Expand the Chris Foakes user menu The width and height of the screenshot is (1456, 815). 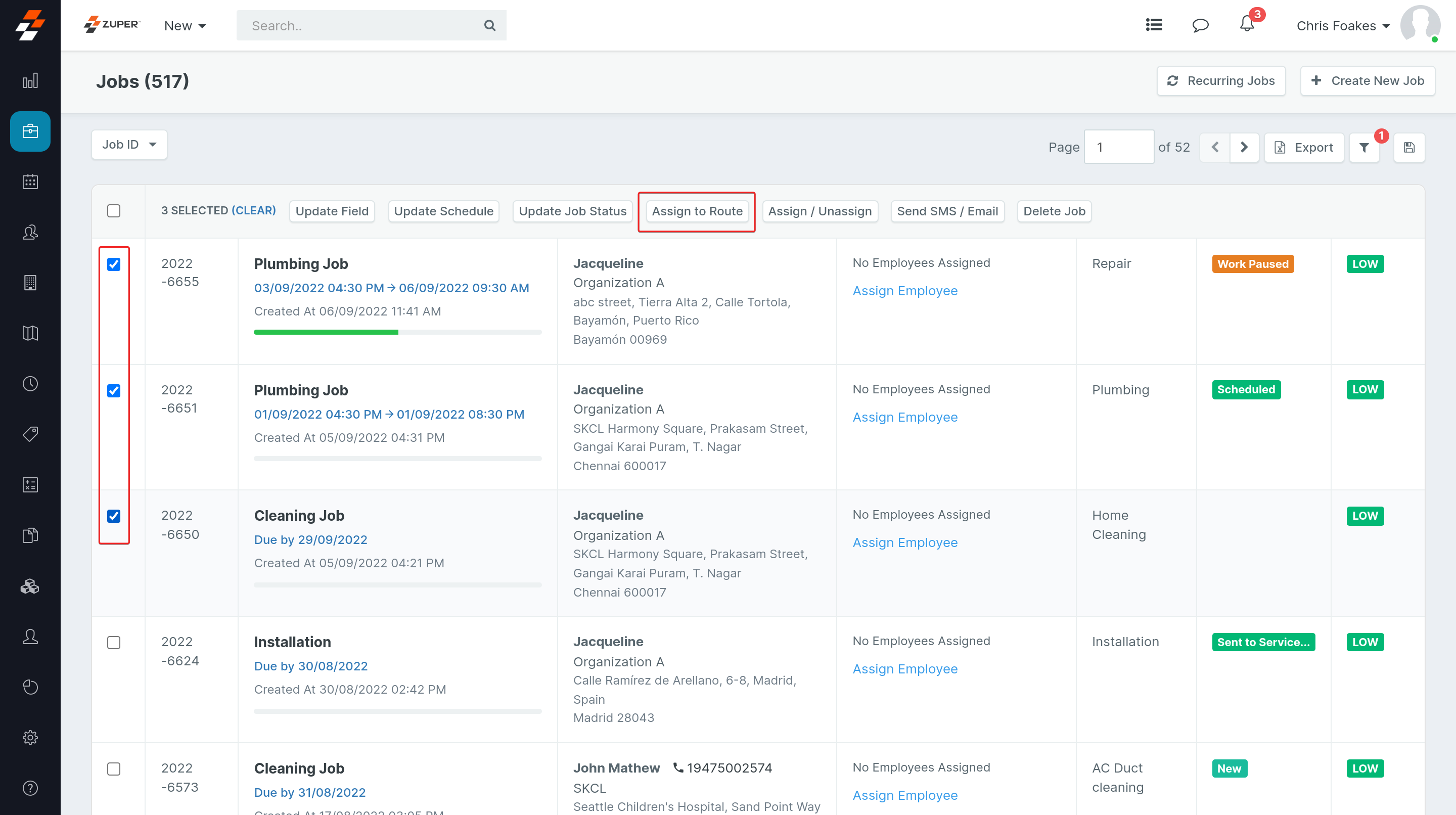(1342, 26)
